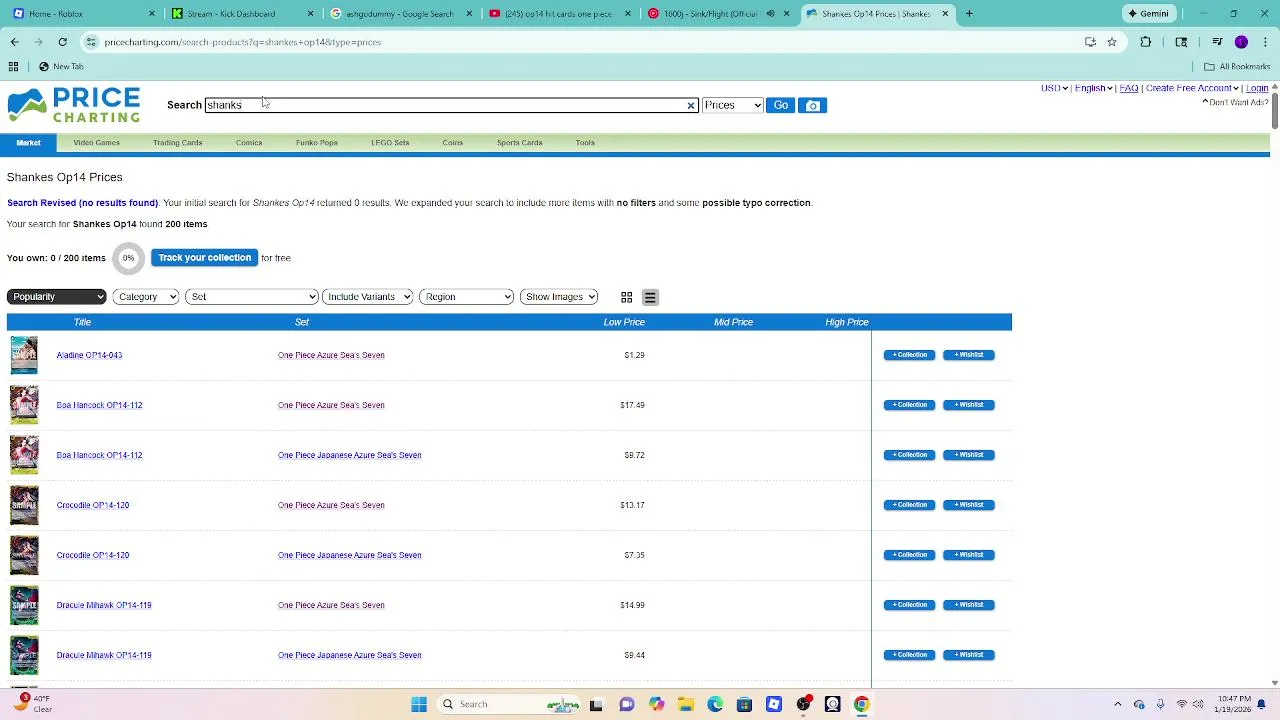The height and width of the screenshot is (720, 1280).
Task: Click Track your collection button
Action: pos(204,258)
